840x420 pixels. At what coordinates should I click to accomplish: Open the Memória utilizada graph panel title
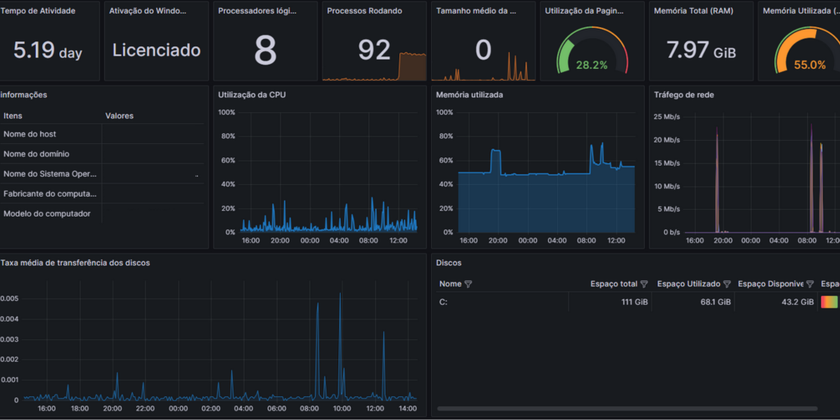469,95
